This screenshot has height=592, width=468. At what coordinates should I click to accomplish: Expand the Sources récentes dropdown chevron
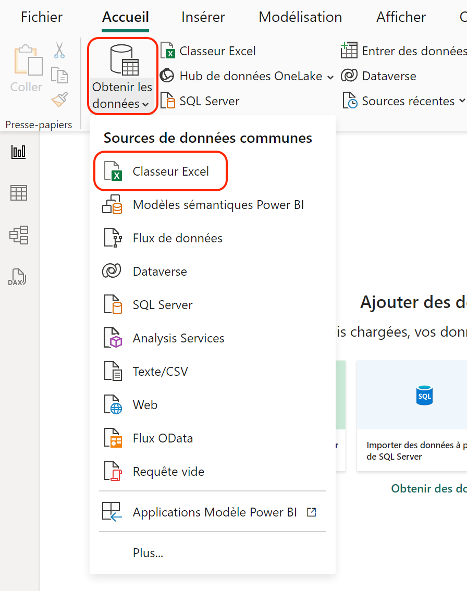[462, 101]
